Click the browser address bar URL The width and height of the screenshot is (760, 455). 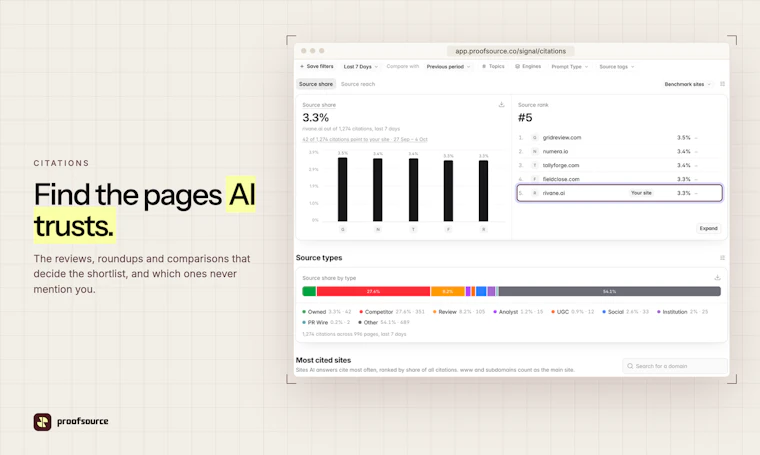(x=510, y=51)
